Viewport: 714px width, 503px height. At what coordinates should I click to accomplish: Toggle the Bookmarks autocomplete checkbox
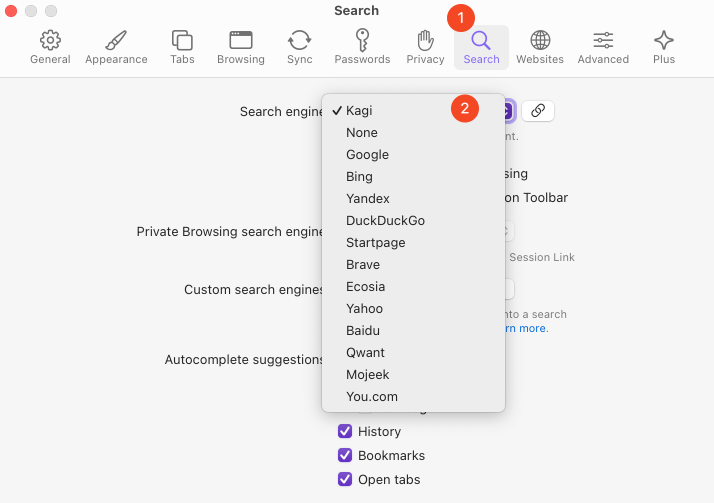click(345, 455)
